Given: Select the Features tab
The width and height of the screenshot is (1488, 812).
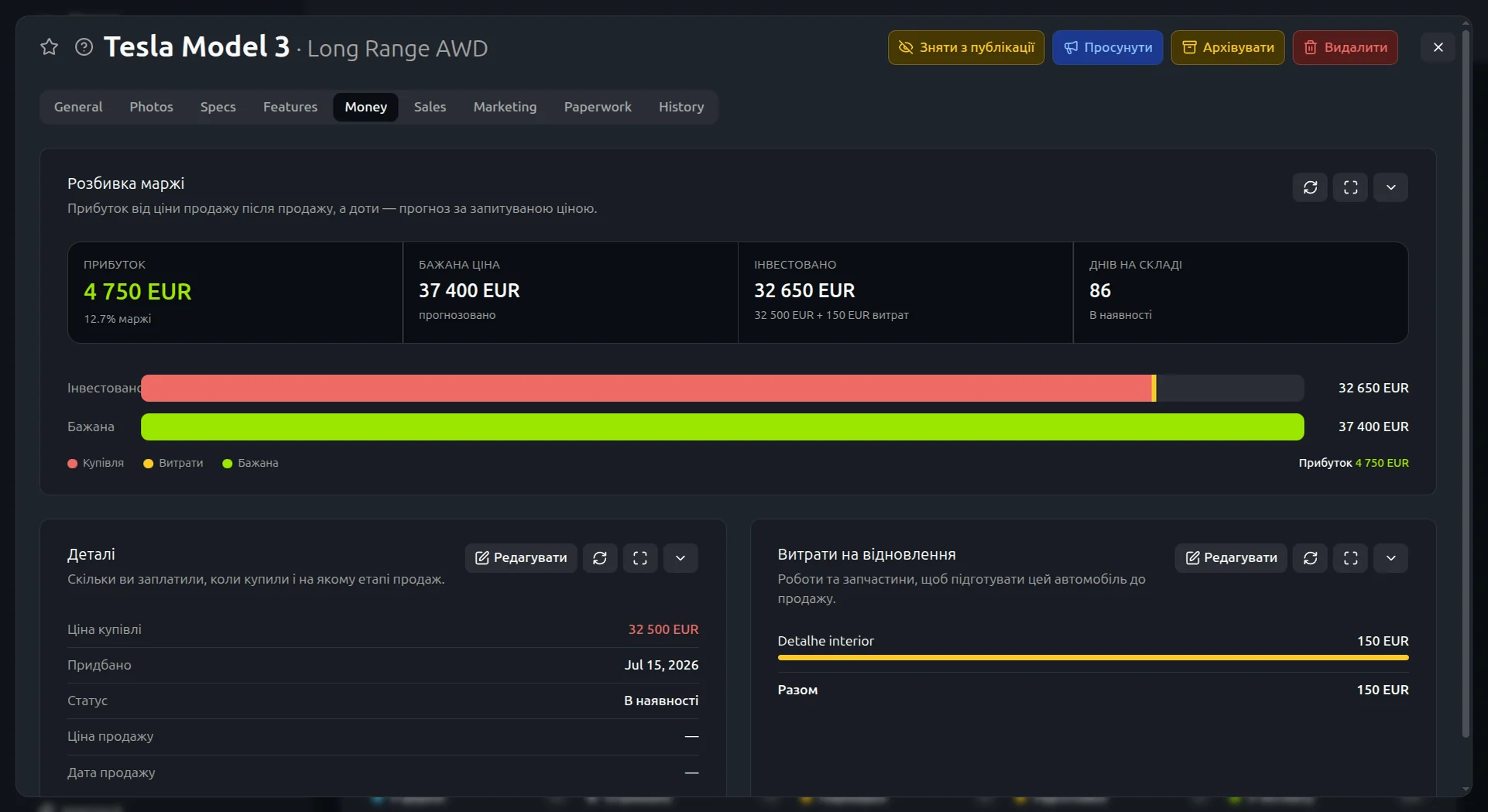Looking at the screenshot, I should coord(290,107).
